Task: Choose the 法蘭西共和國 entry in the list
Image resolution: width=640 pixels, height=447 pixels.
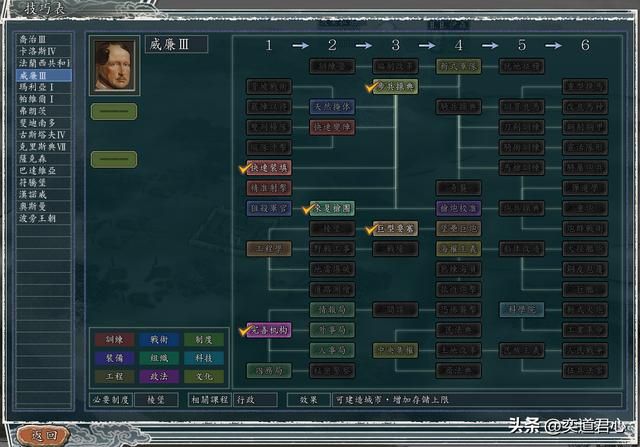Action: pyautogui.click(x=44, y=63)
